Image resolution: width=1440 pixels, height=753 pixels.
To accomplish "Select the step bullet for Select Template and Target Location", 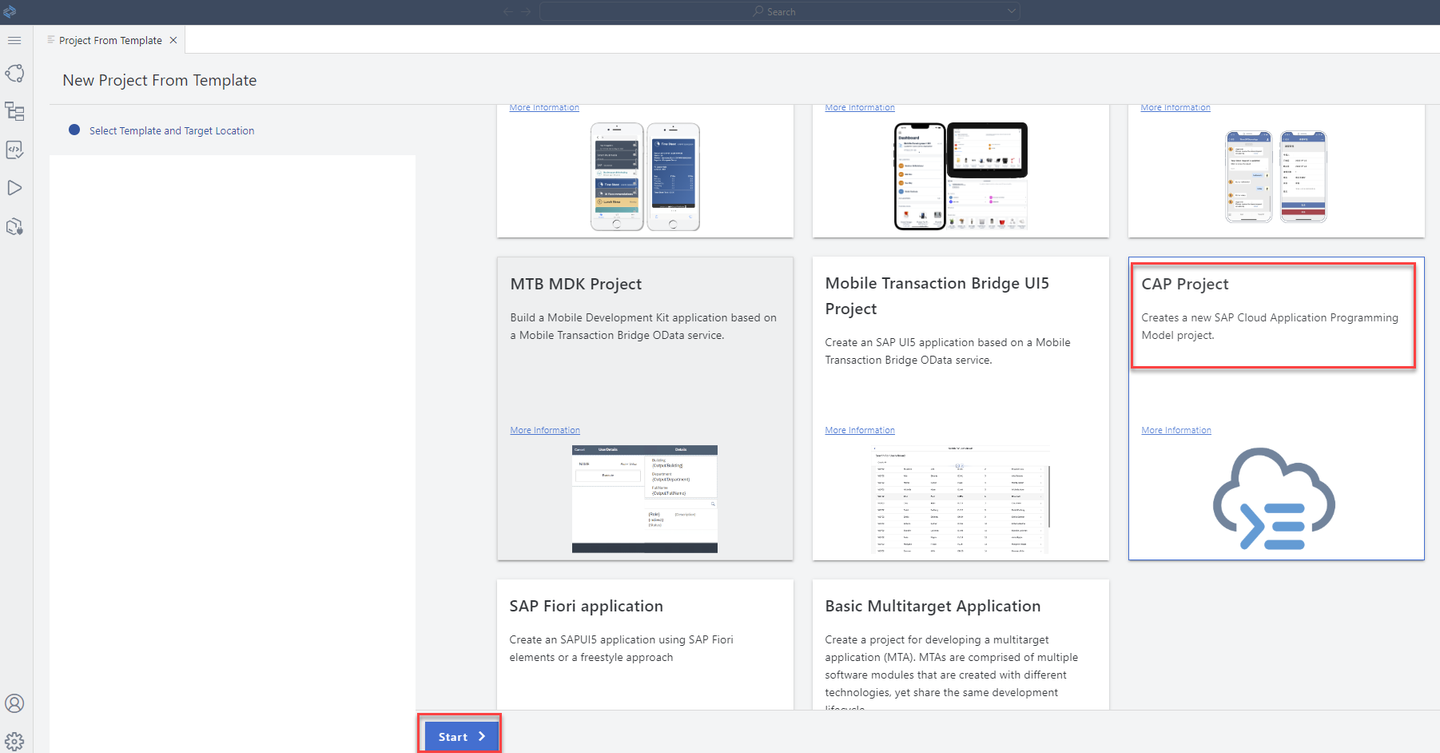I will (74, 130).
